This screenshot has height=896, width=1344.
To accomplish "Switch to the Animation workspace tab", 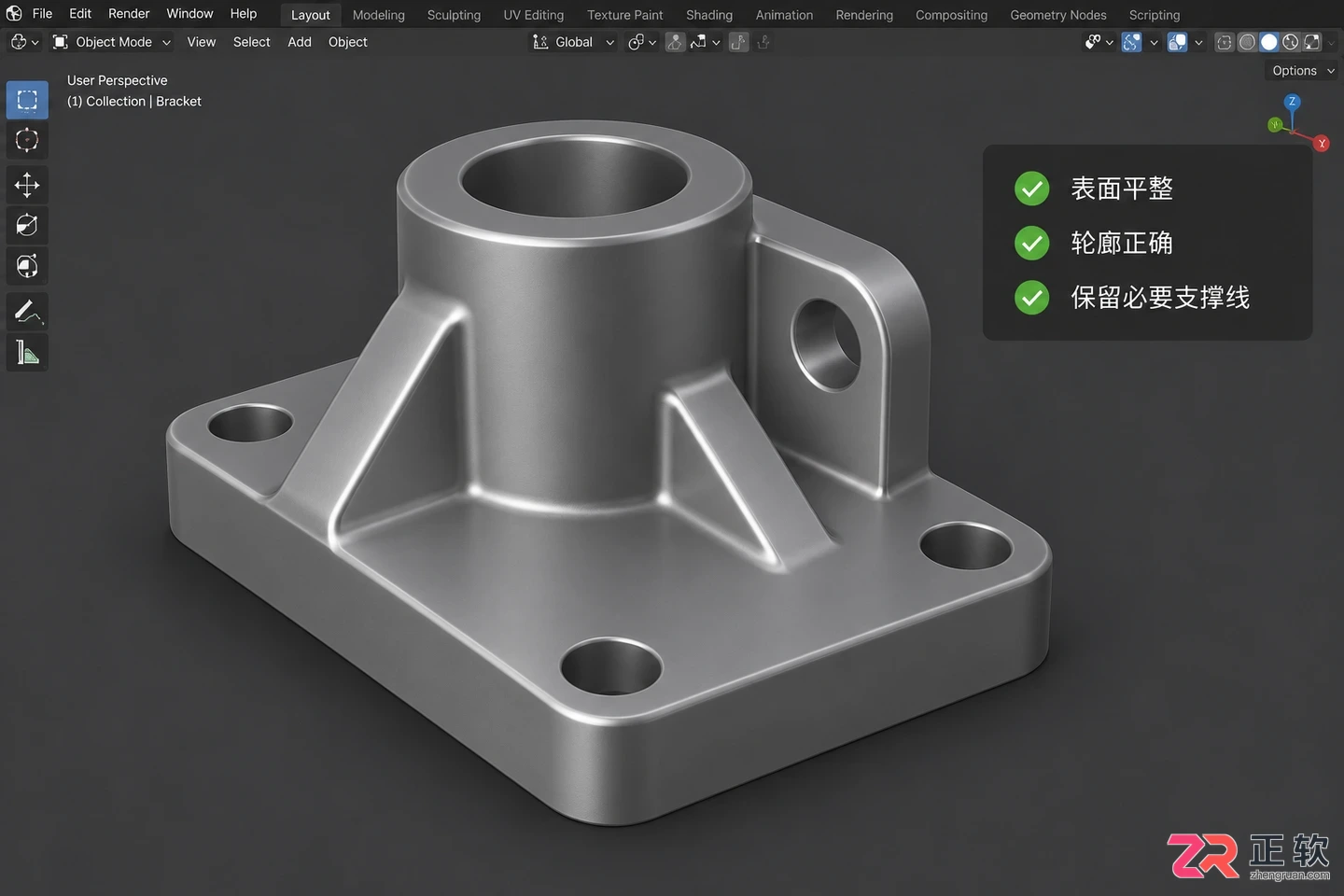I will point(784,15).
